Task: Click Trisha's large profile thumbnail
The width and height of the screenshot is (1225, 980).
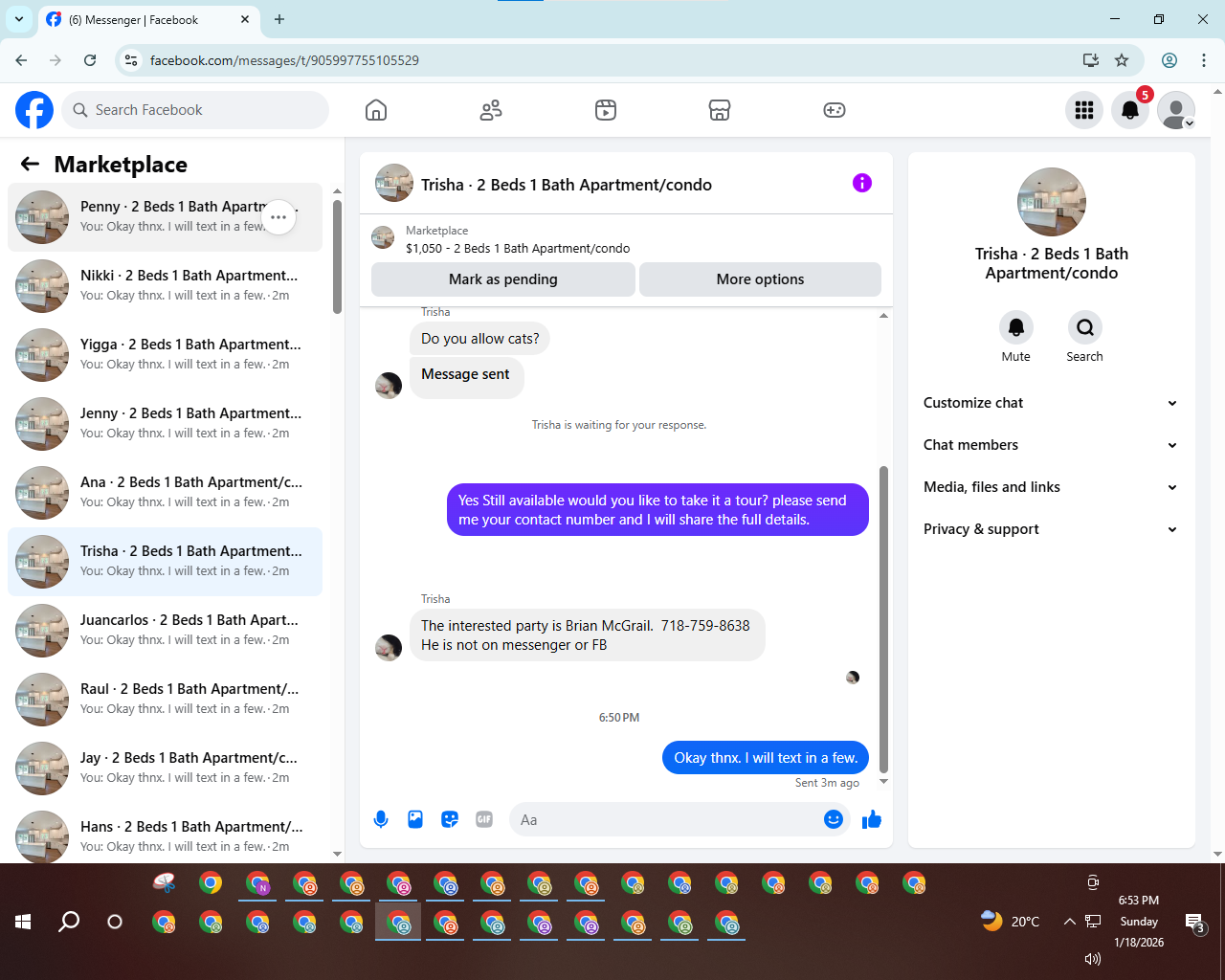Action: (x=1052, y=202)
